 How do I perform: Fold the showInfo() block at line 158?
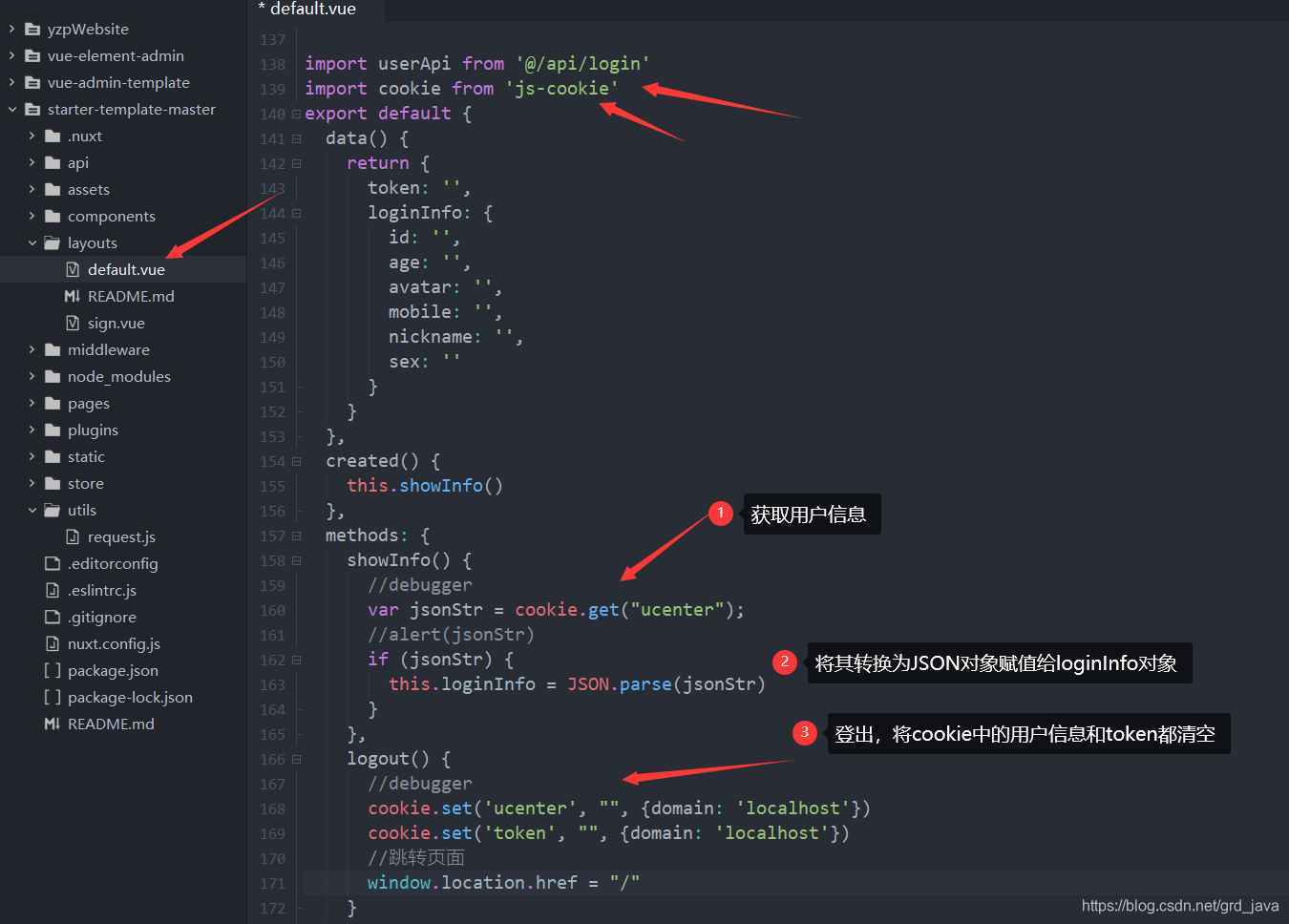coord(296,560)
